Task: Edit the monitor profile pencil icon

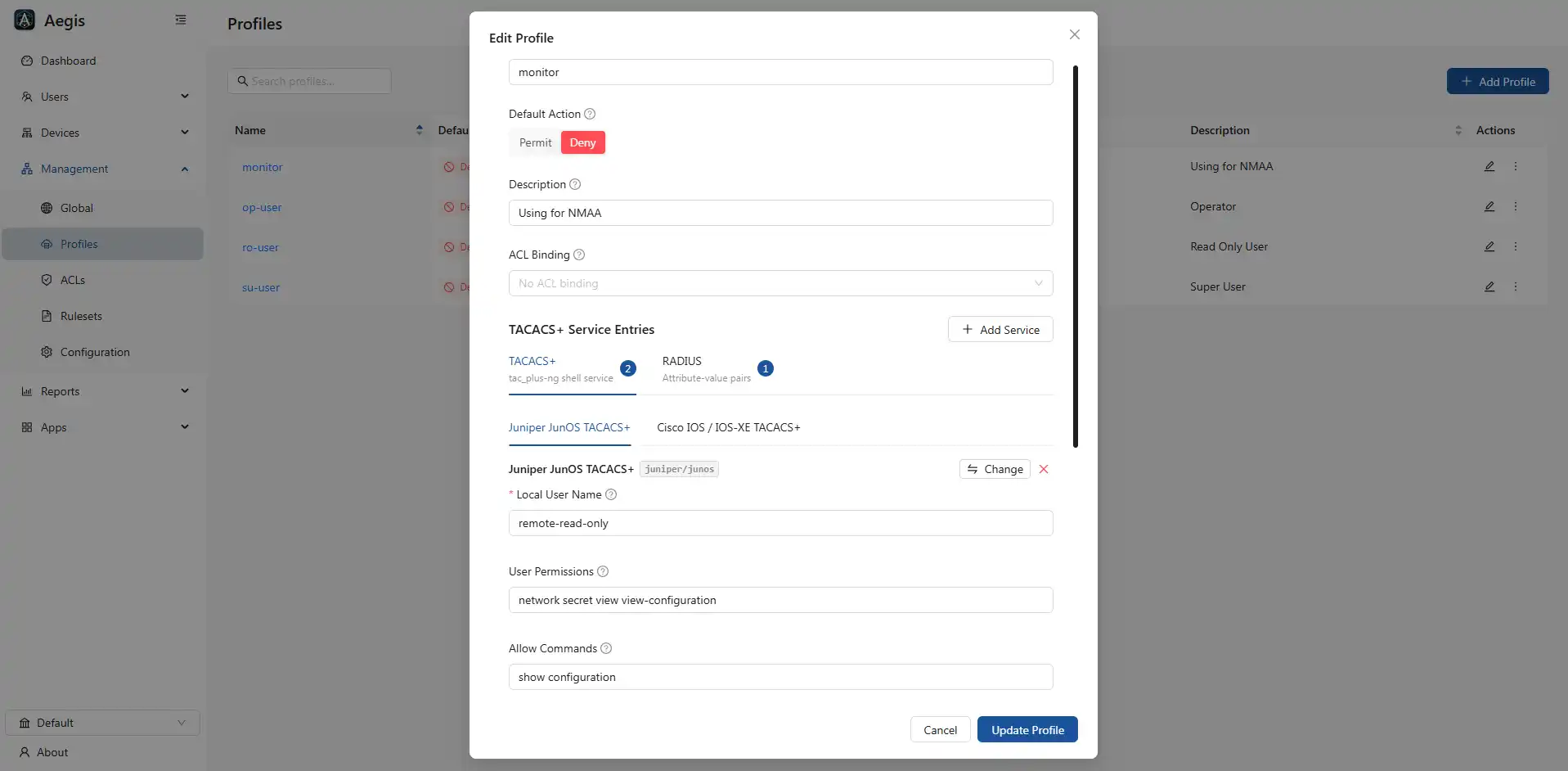Action: click(x=1489, y=166)
